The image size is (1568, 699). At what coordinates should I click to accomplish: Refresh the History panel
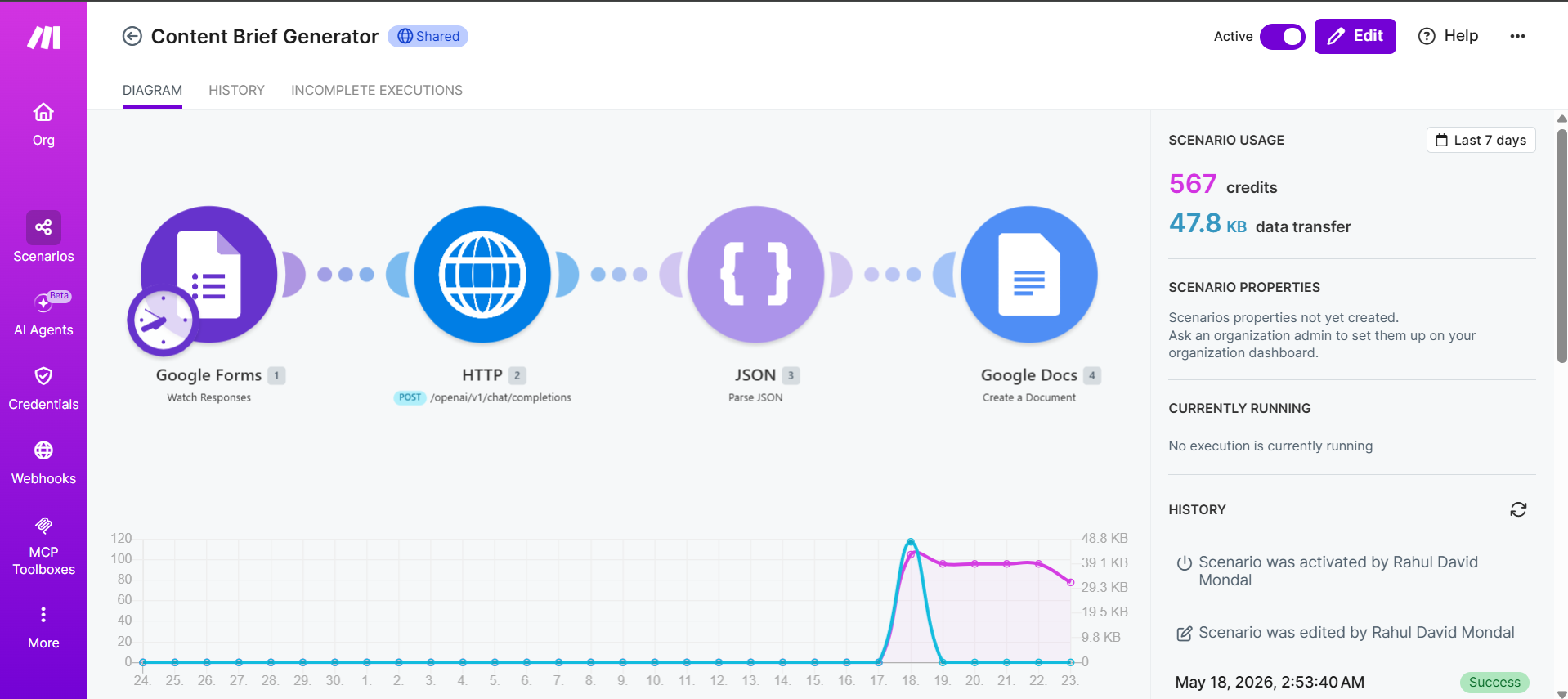(1518, 509)
